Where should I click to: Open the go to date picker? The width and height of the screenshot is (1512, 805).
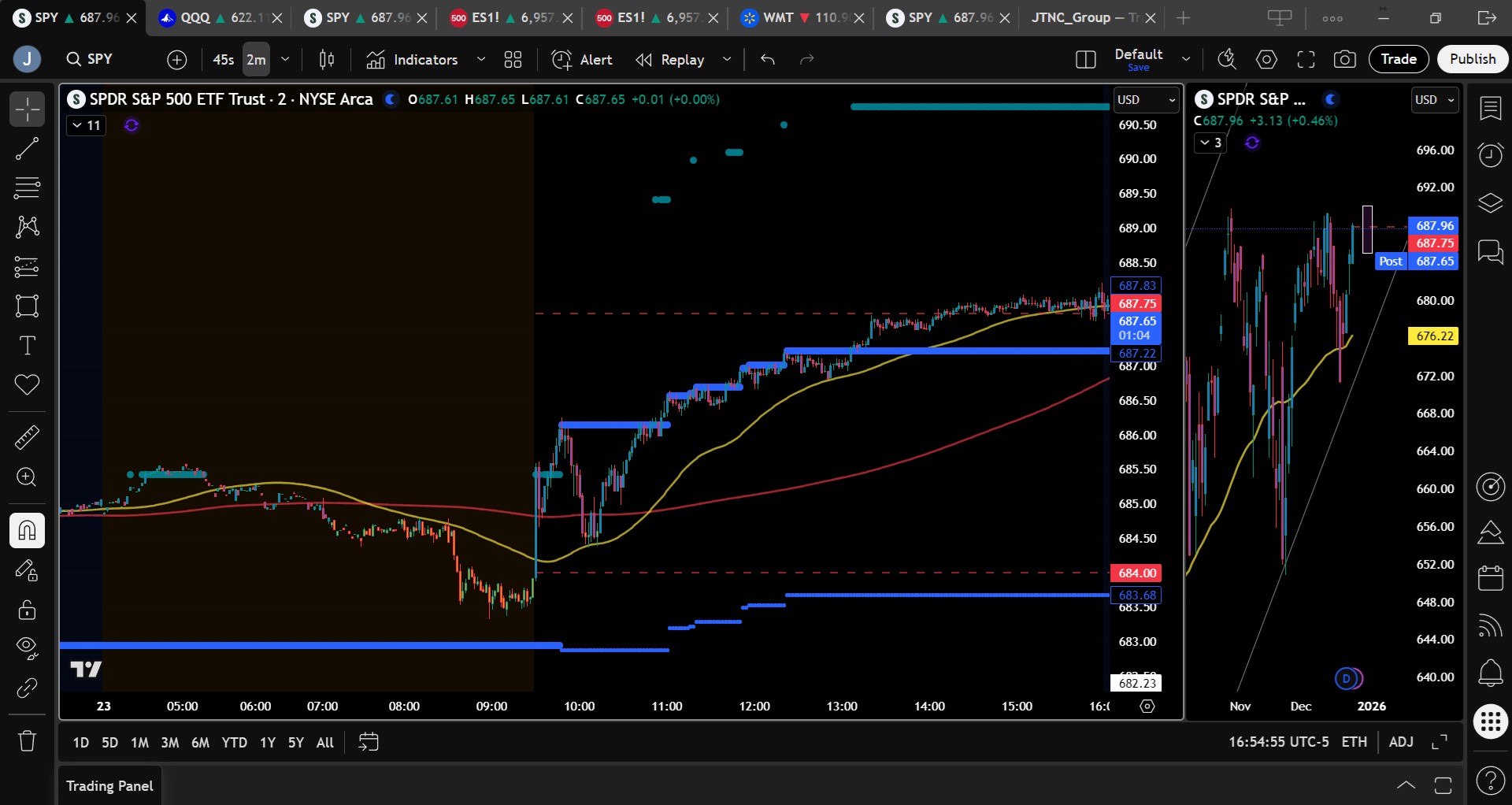point(369,742)
